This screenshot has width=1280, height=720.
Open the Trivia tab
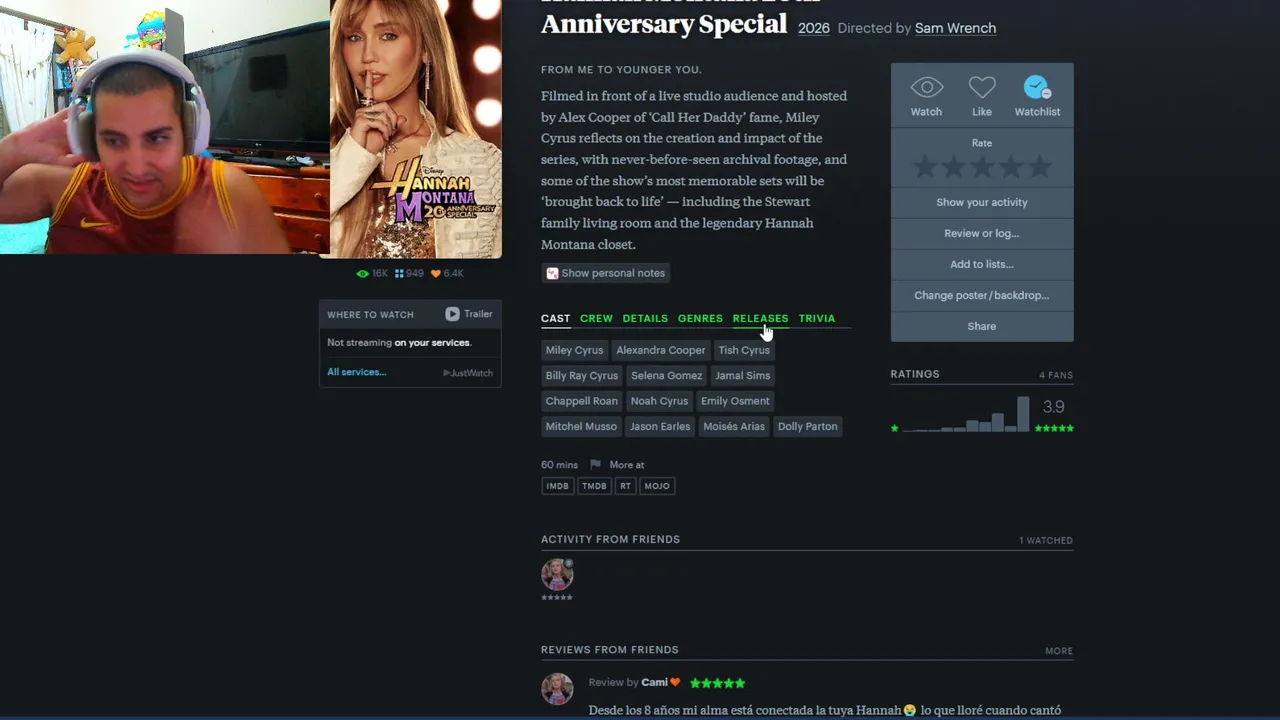pyautogui.click(x=817, y=318)
